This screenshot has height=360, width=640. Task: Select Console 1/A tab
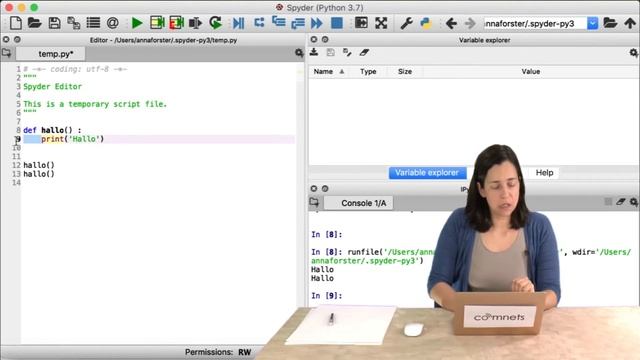pos(359,203)
